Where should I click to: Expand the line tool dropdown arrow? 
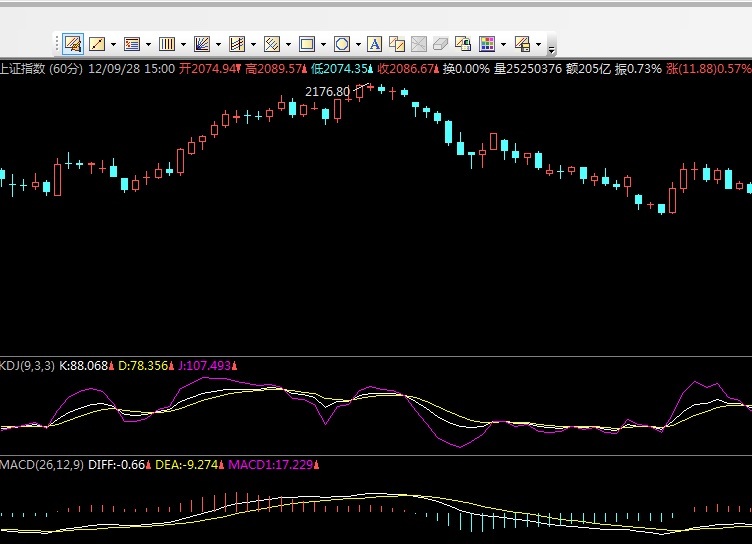click(x=113, y=44)
